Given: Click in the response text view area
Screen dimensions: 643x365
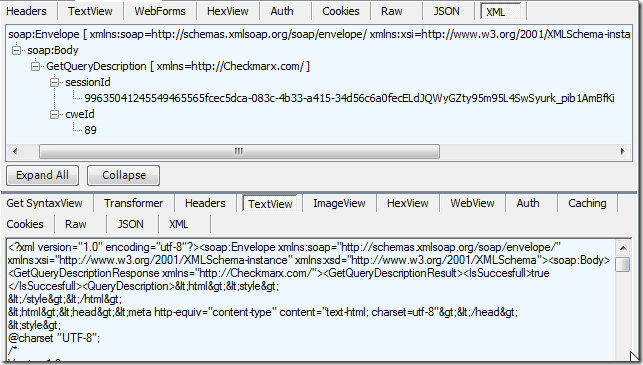Looking at the screenshot, I should (311, 300).
